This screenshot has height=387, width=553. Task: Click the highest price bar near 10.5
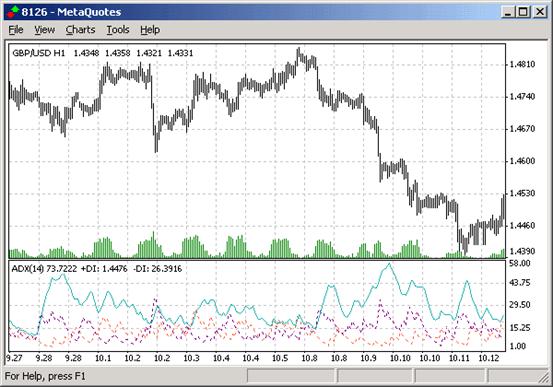298,53
